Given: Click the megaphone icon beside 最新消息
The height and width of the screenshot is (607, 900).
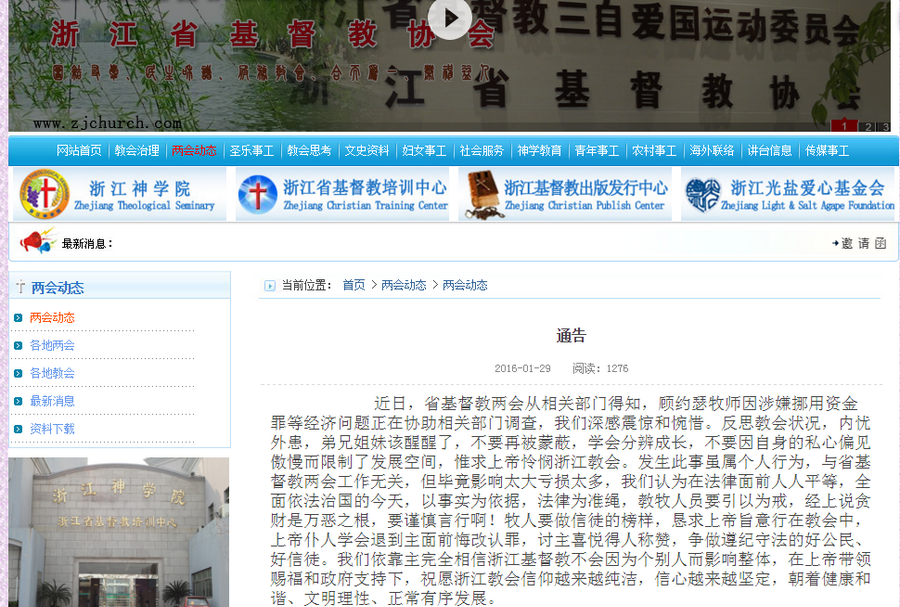Looking at the screenshot, I should pyautogui.click(x=37, y=242).
